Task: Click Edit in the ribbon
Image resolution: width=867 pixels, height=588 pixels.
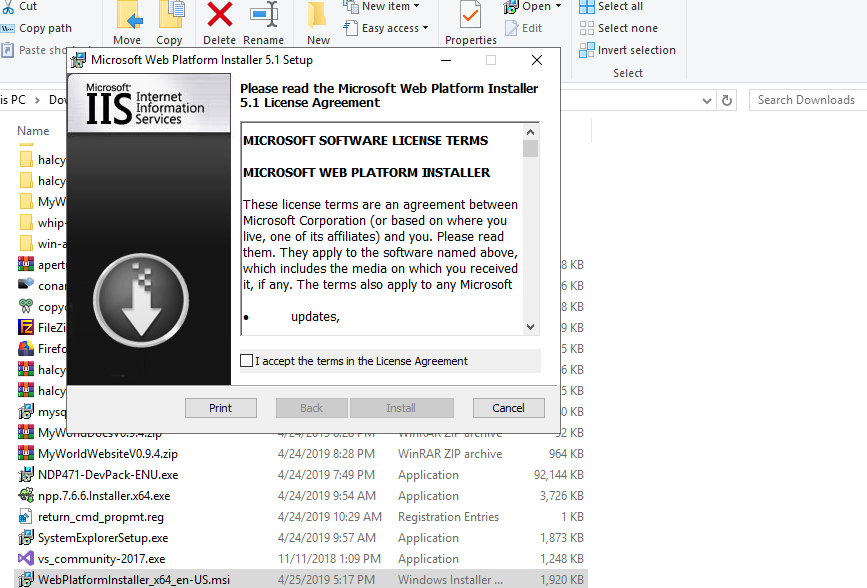Action: point(523,28)
